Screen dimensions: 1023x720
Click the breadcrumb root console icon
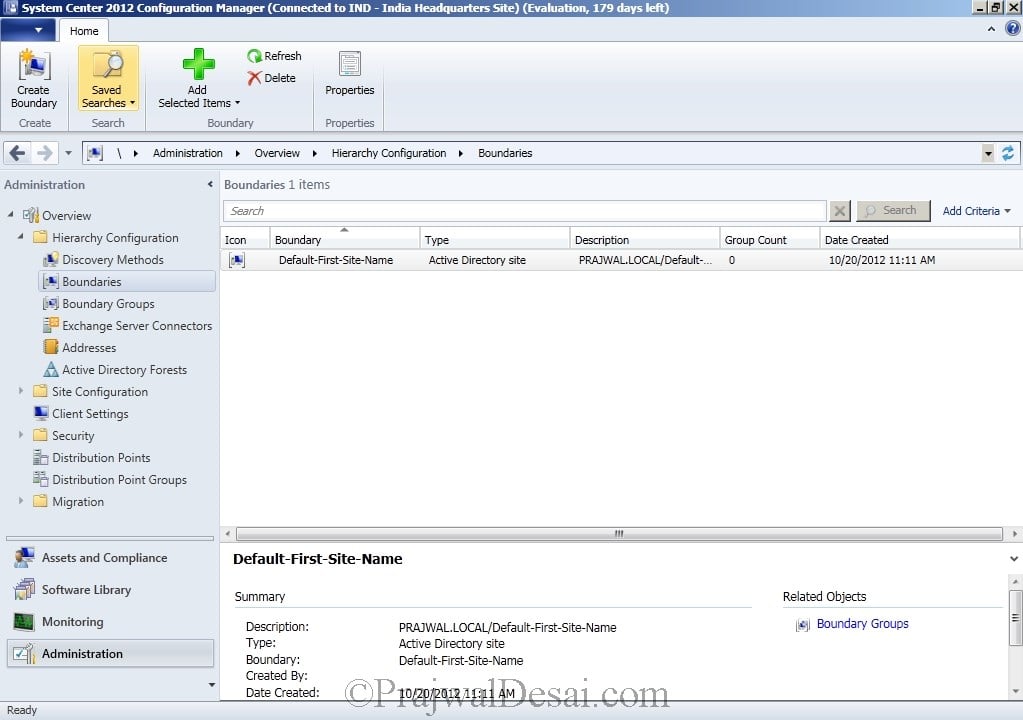95,153
